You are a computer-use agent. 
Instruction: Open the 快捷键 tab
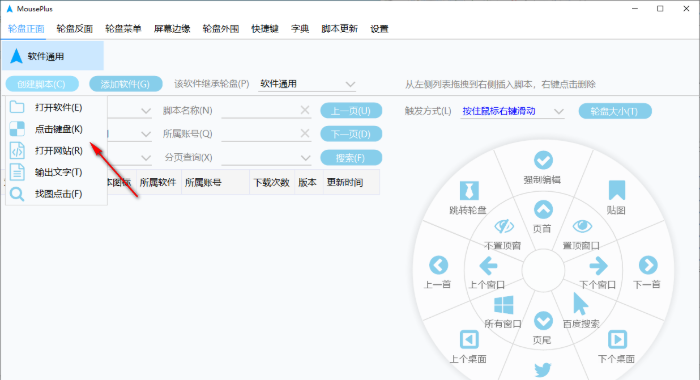265,29
